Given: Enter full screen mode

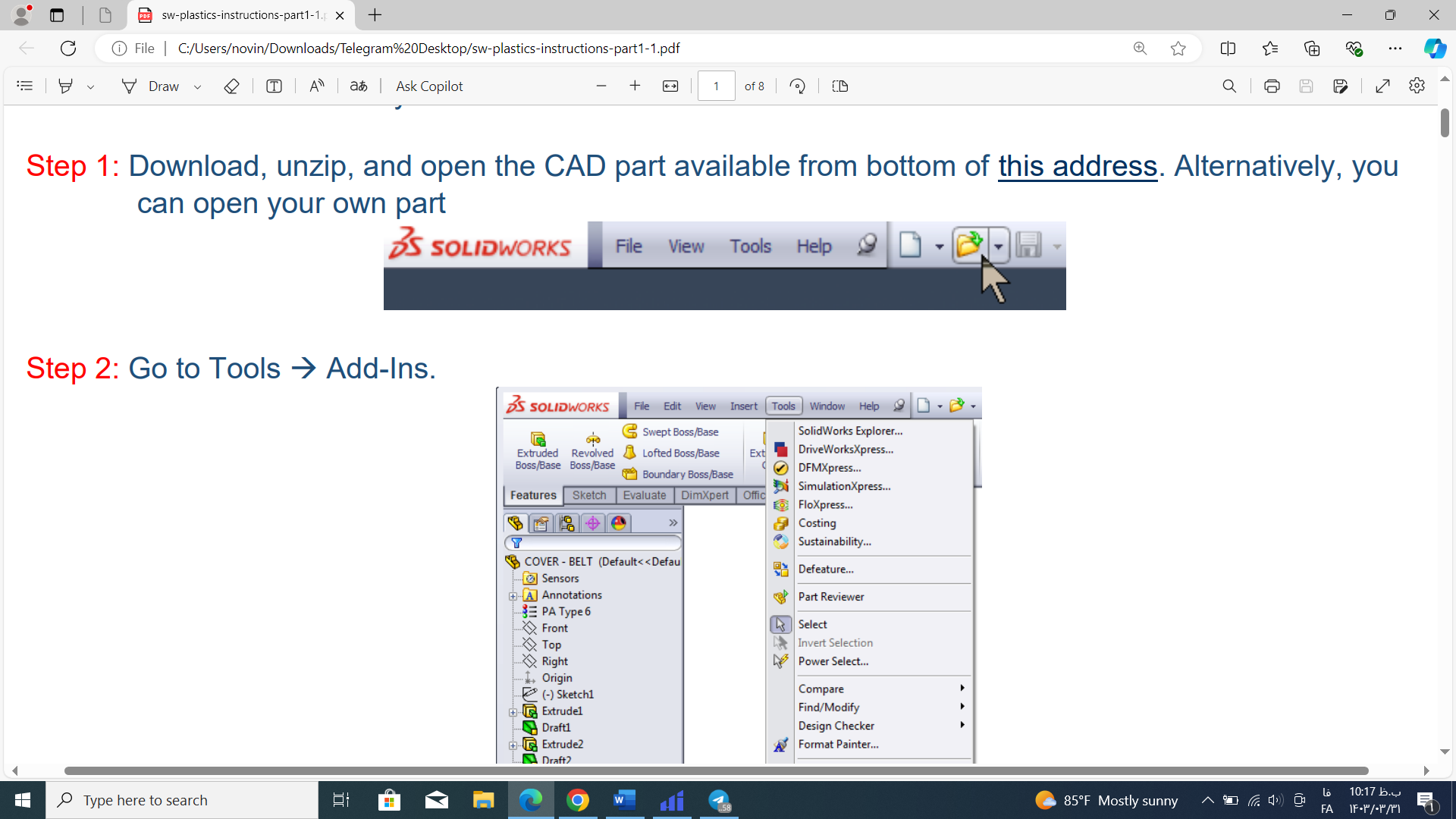Looking at the screenshot, I should click(1382, 86).
